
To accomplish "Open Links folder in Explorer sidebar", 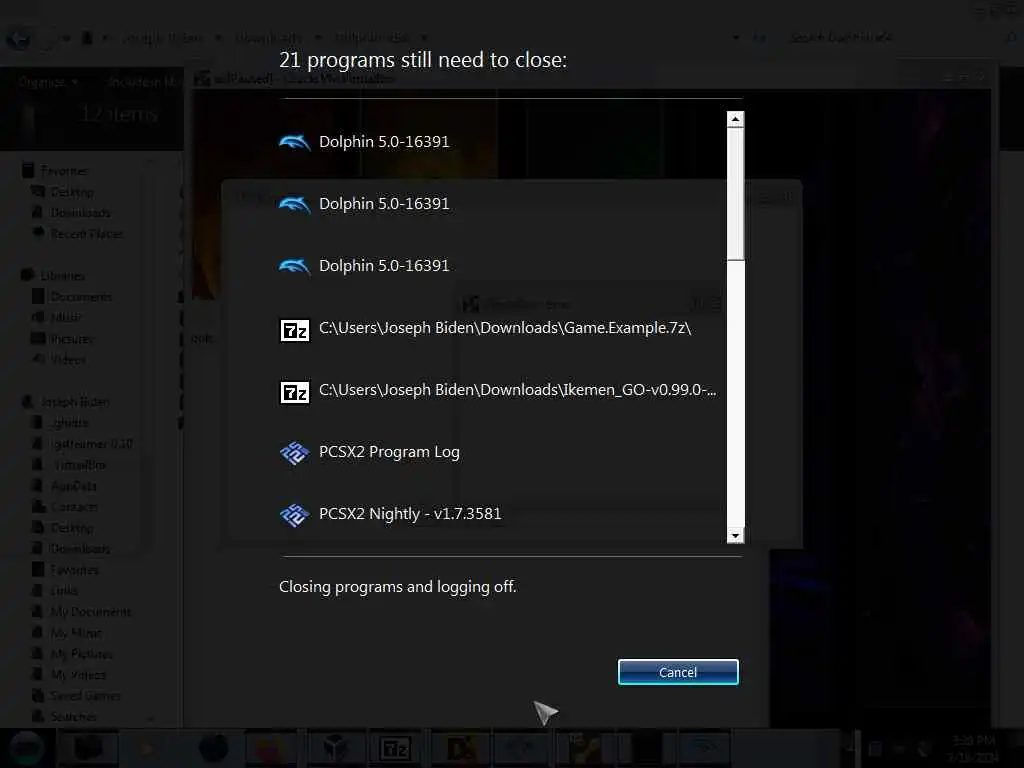I will pos(56,590).
